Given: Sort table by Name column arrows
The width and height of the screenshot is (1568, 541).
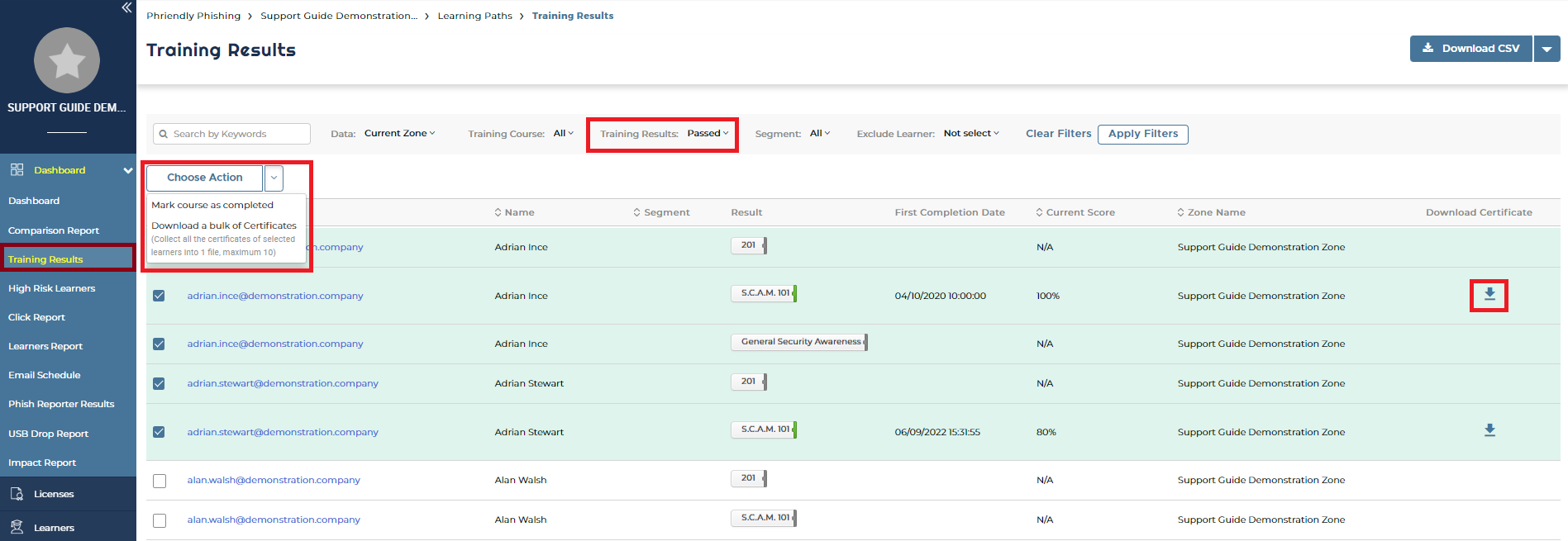Looking at the screenshot, I should (x=498, y=212).
